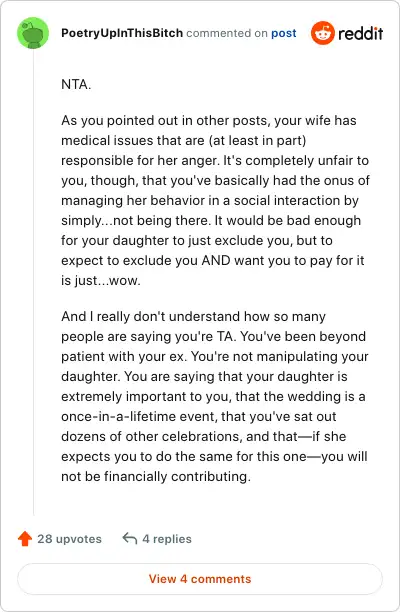Screen dimensions: 400x612
Task: Select the "28 upvotes" count label
Action: (69, 539)
